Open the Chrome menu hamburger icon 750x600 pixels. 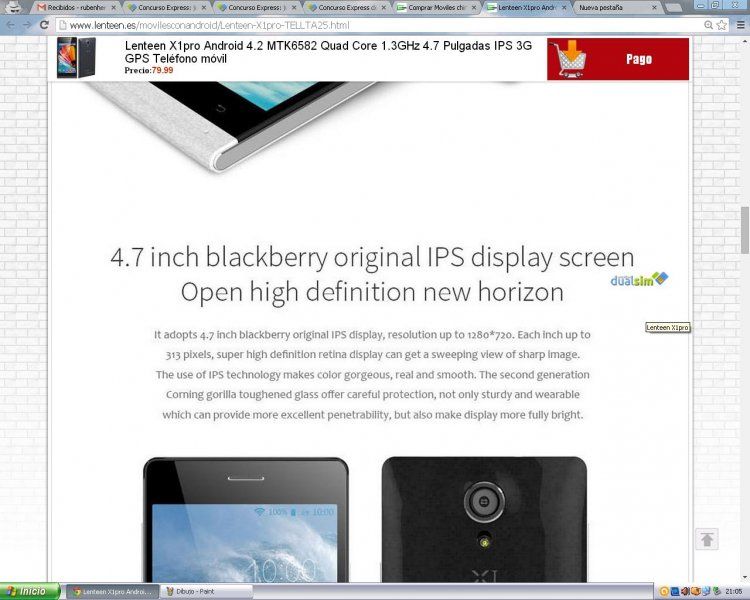click(x=740, y=25)
